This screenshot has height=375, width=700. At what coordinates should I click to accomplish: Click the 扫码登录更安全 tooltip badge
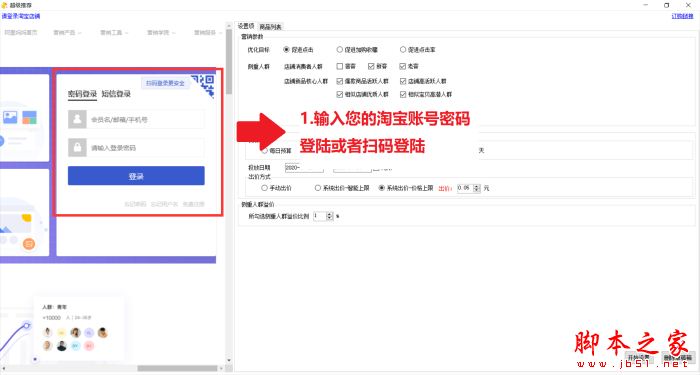[x=165, y=83]
